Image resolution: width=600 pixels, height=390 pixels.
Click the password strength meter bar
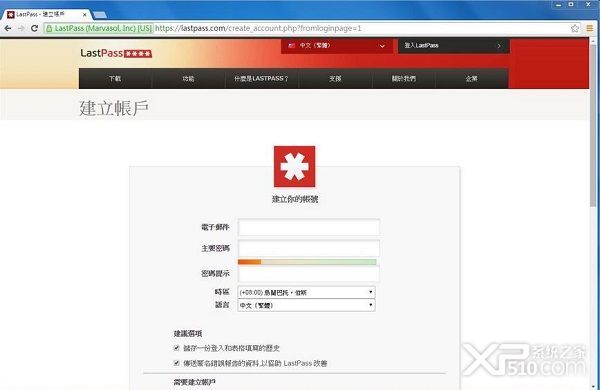coord(307,262)
